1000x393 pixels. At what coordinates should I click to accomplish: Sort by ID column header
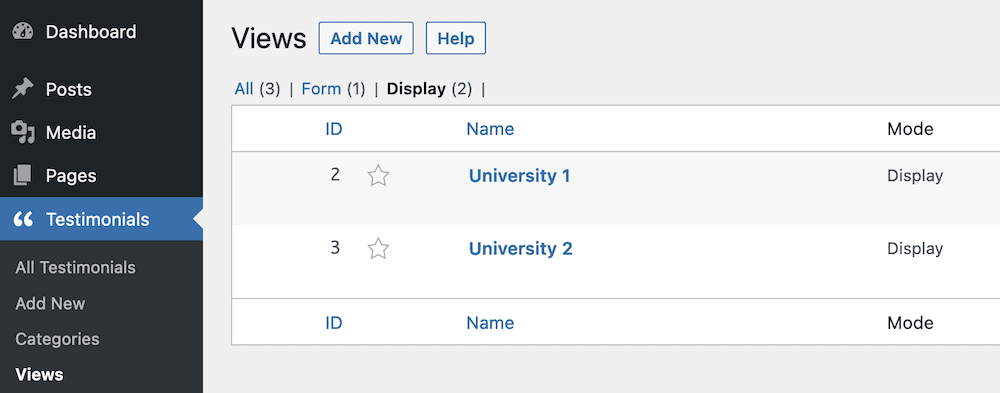[334, 129]
